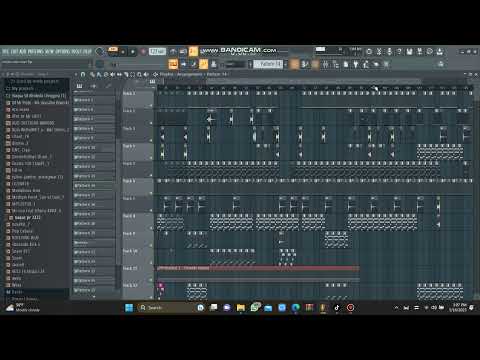Click the plus button right of Pattern 14 selector
Screen dimensions: 480x360
pyautogui.click(x=286, y=64)
